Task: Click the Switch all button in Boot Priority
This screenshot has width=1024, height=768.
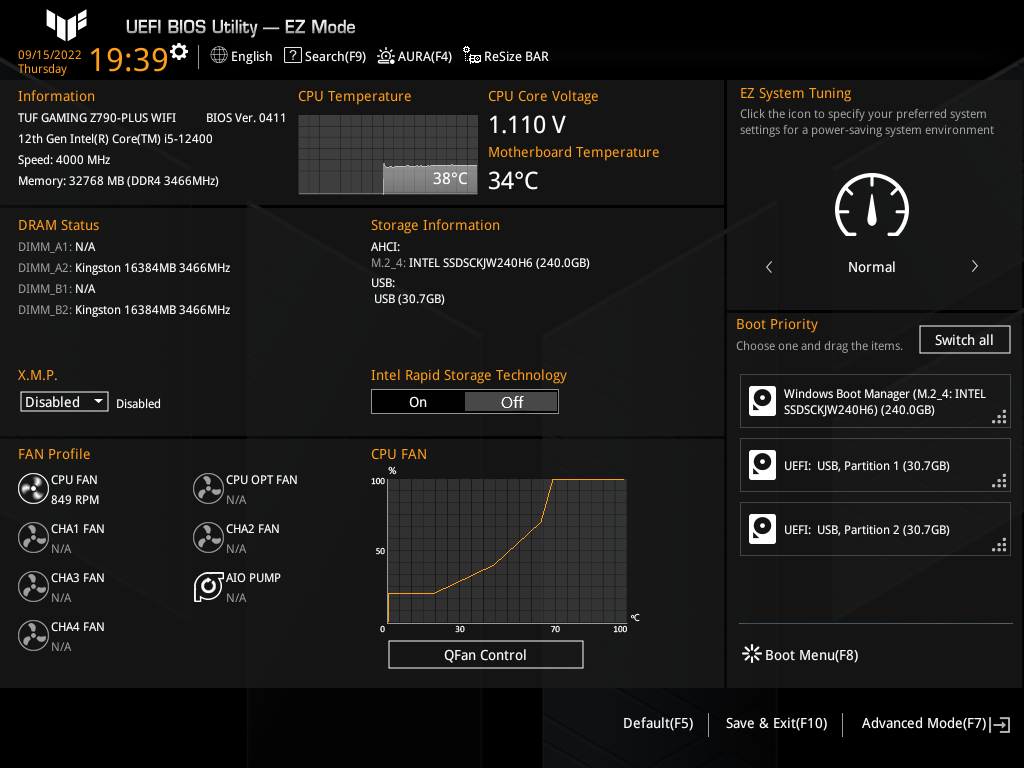Action: [964, 339]
